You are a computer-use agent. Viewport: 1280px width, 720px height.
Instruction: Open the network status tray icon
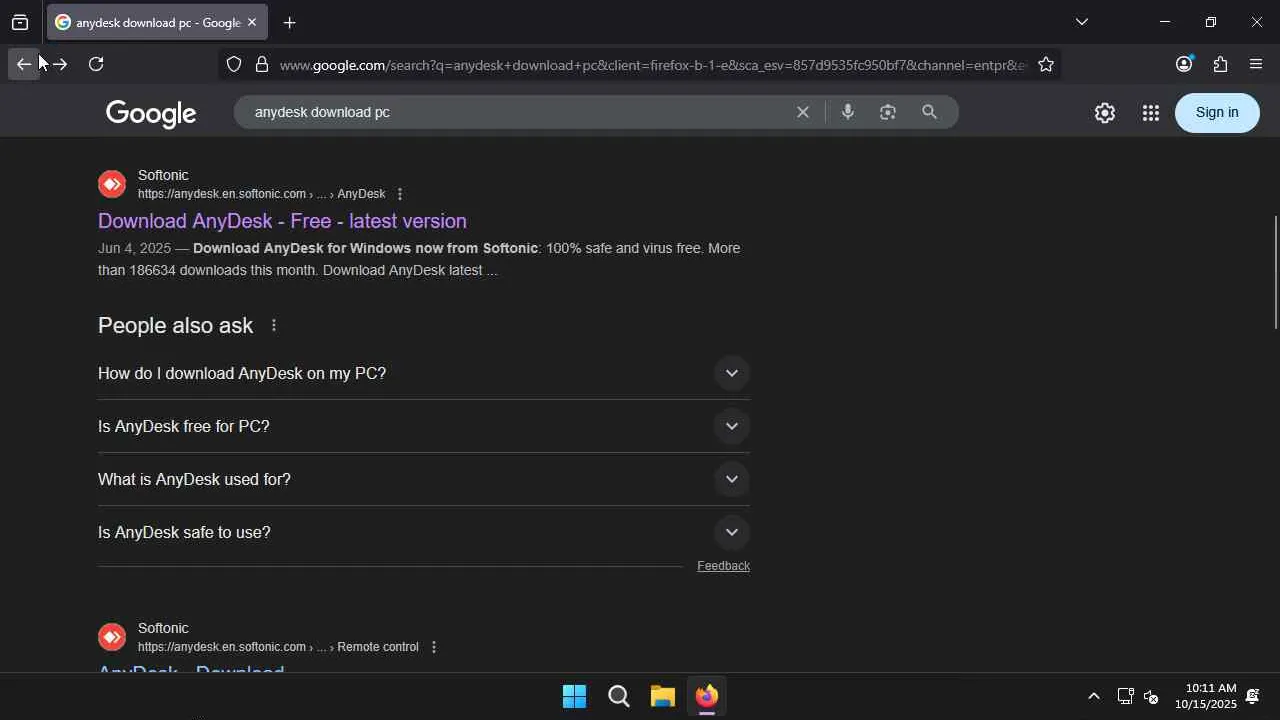click(x=1125, y=696)
